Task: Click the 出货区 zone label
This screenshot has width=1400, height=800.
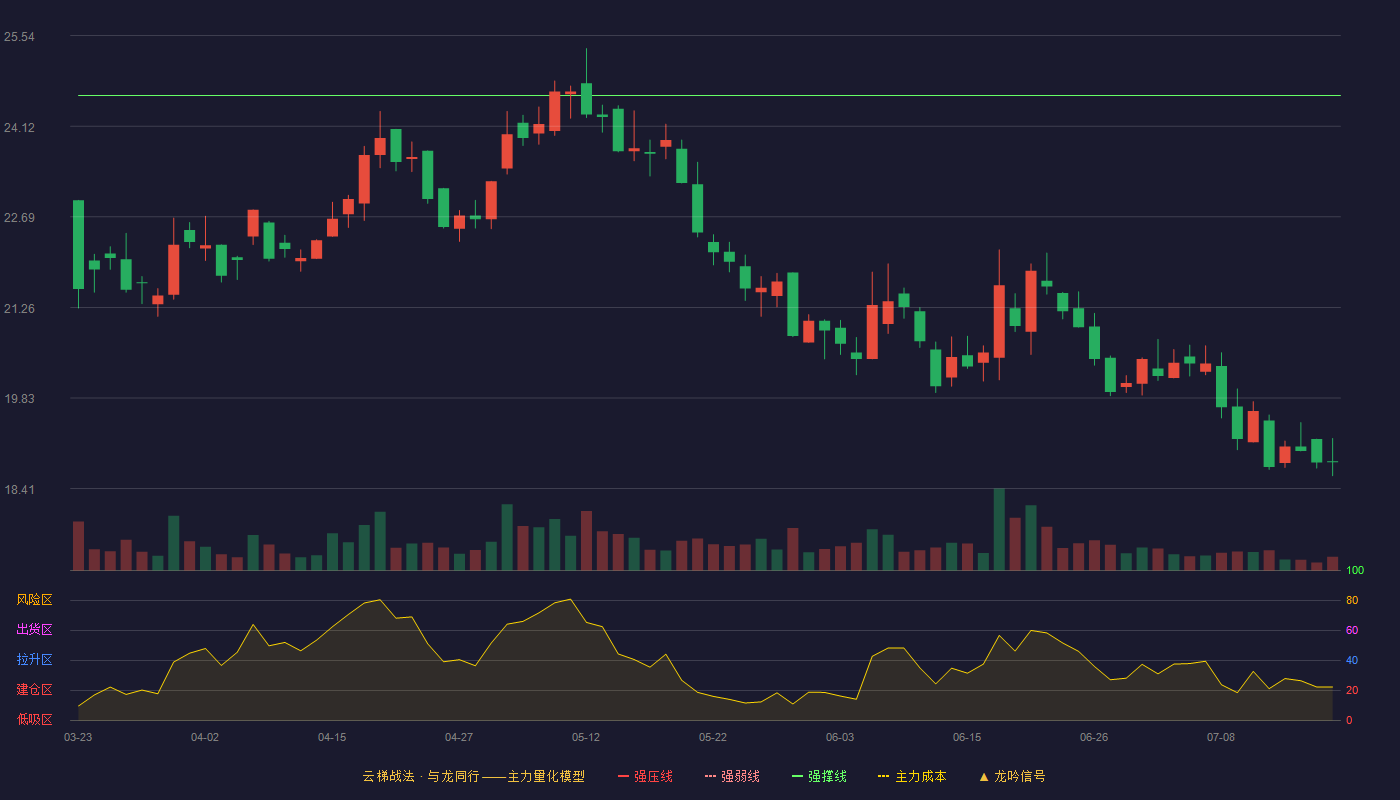Action: [34, 630]
